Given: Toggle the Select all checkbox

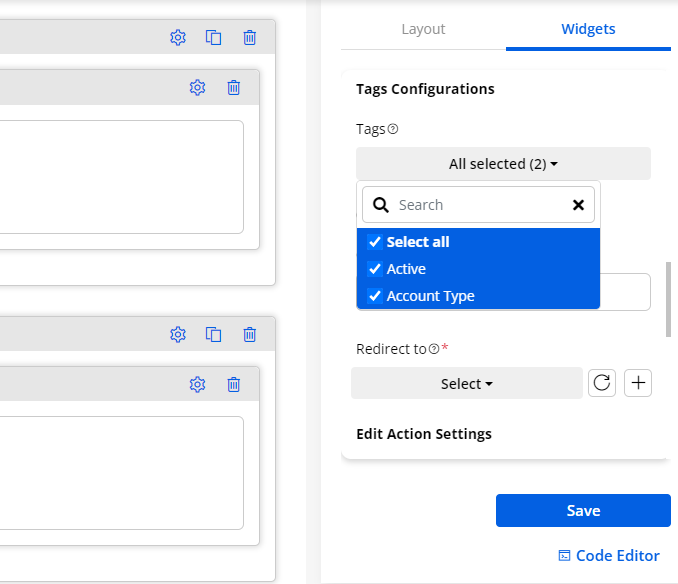Looking at the screenshot, I should [375, 242].
